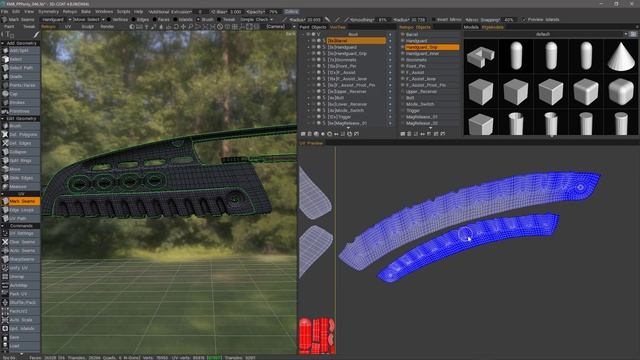The width and height of the screenshot is (640, 360).
Task: Select the Faces selection mode
Action: click(161, 19)
